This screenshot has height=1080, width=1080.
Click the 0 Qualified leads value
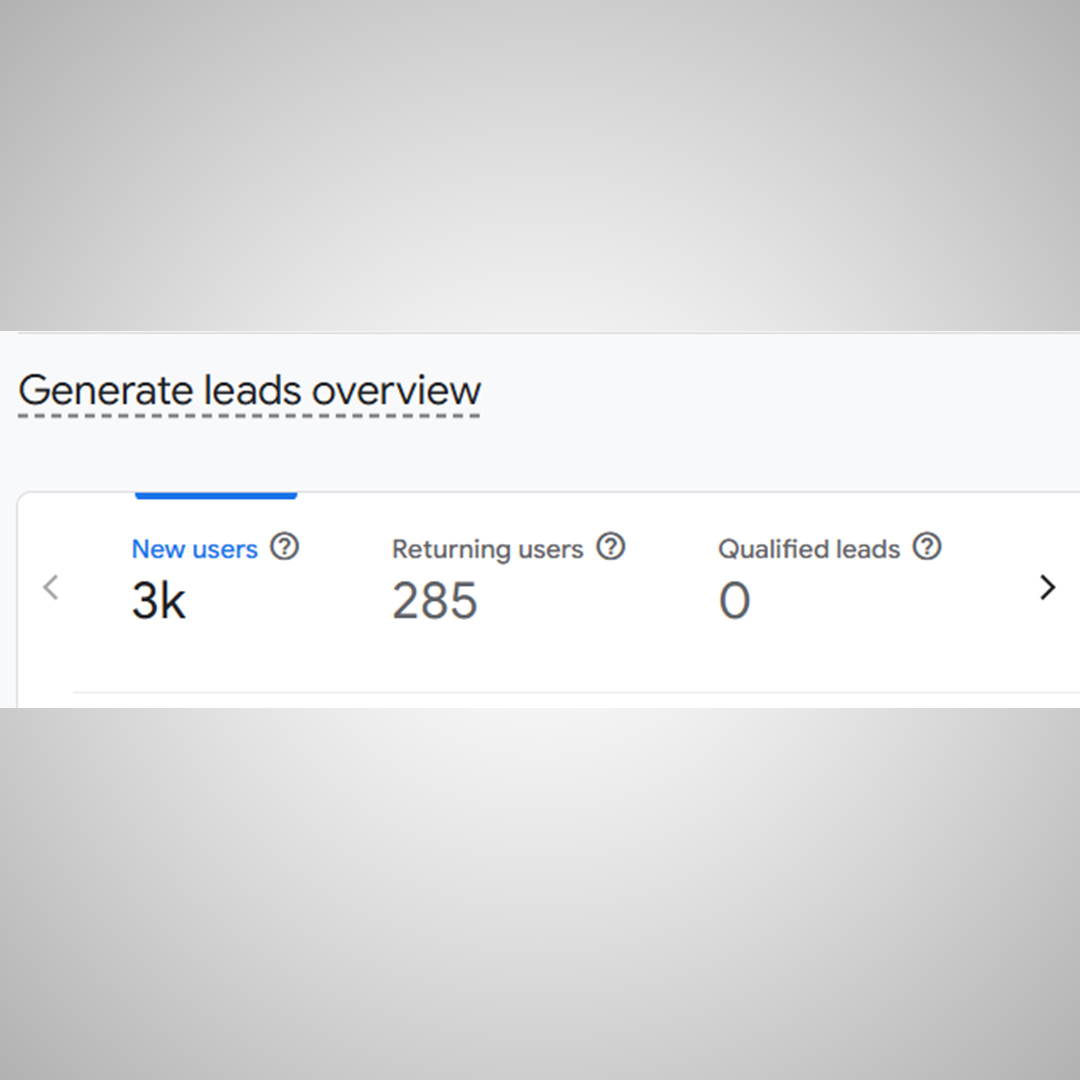734,601
